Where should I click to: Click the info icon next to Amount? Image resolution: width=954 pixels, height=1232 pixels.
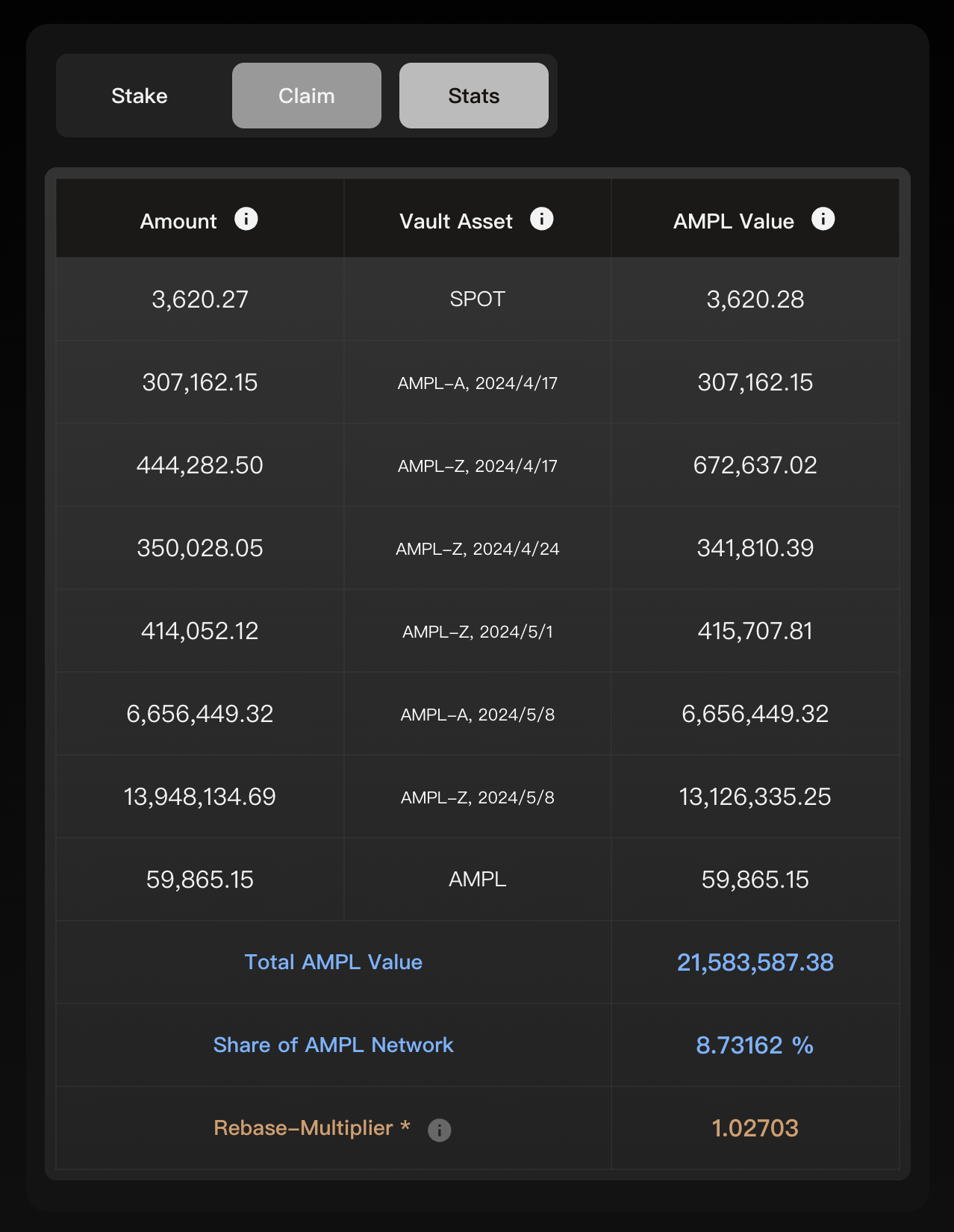coord(246,220)
